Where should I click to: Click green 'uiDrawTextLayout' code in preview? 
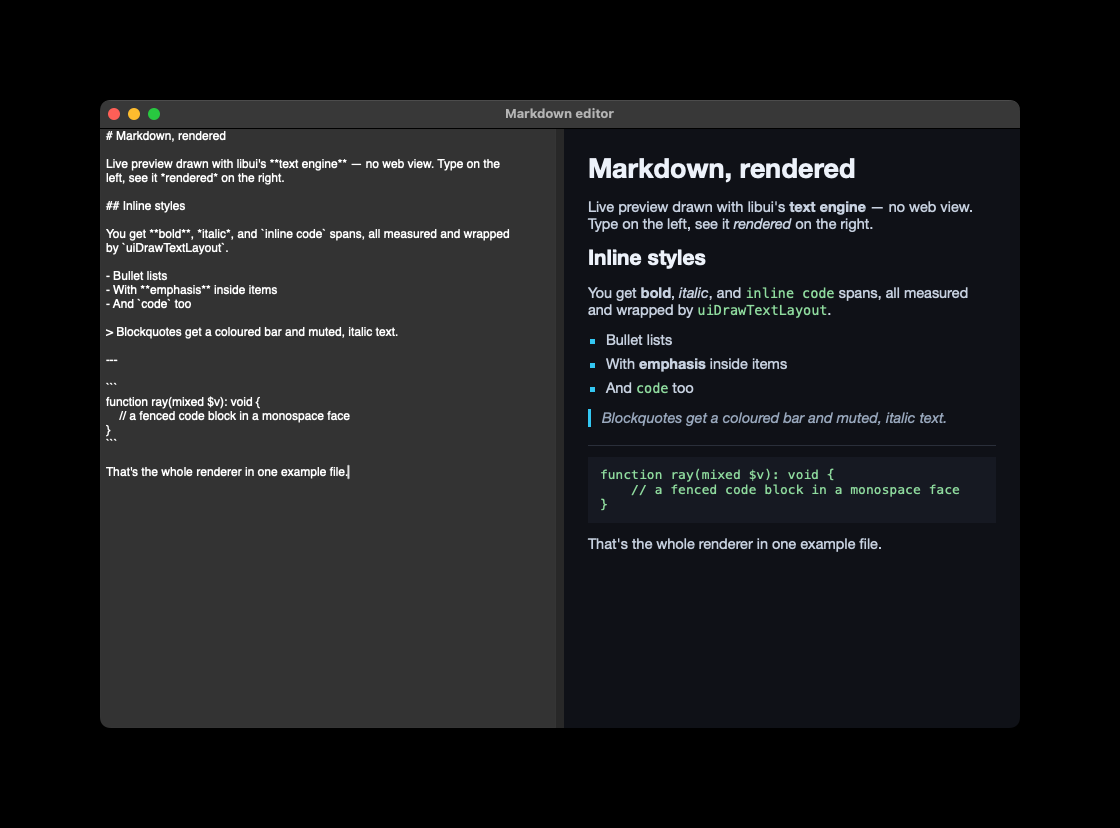tap(762, 310)
